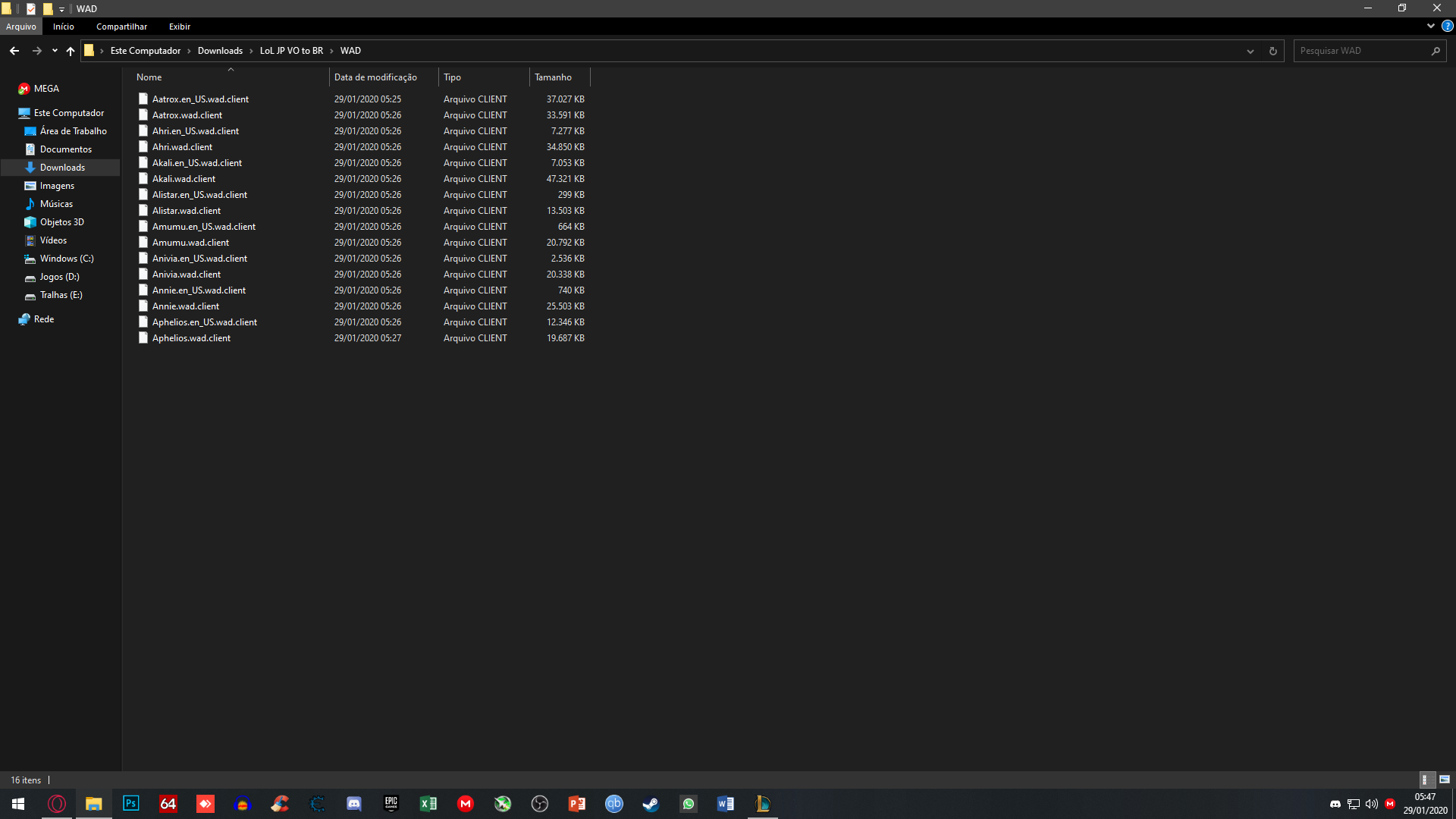Open Photoshop from the taskbar
The image size is (1456, 819).
coord(130,804)
